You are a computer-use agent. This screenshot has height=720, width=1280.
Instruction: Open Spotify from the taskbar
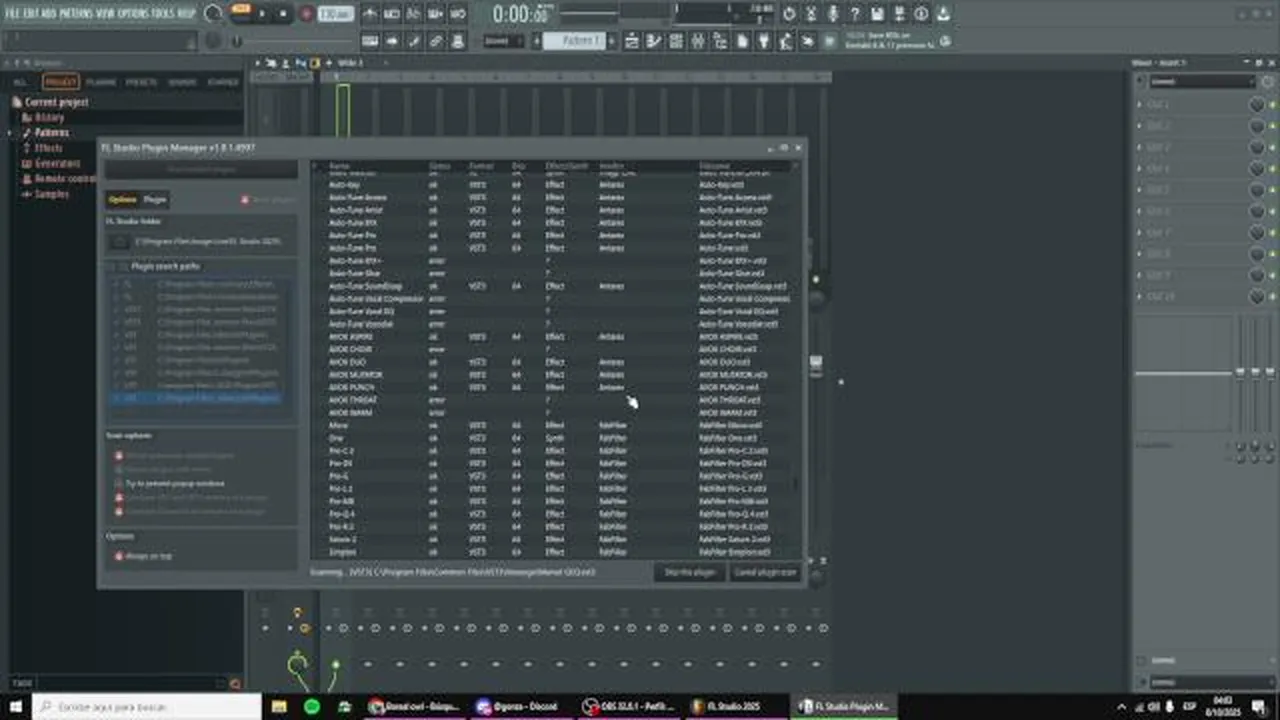point(312,706)
